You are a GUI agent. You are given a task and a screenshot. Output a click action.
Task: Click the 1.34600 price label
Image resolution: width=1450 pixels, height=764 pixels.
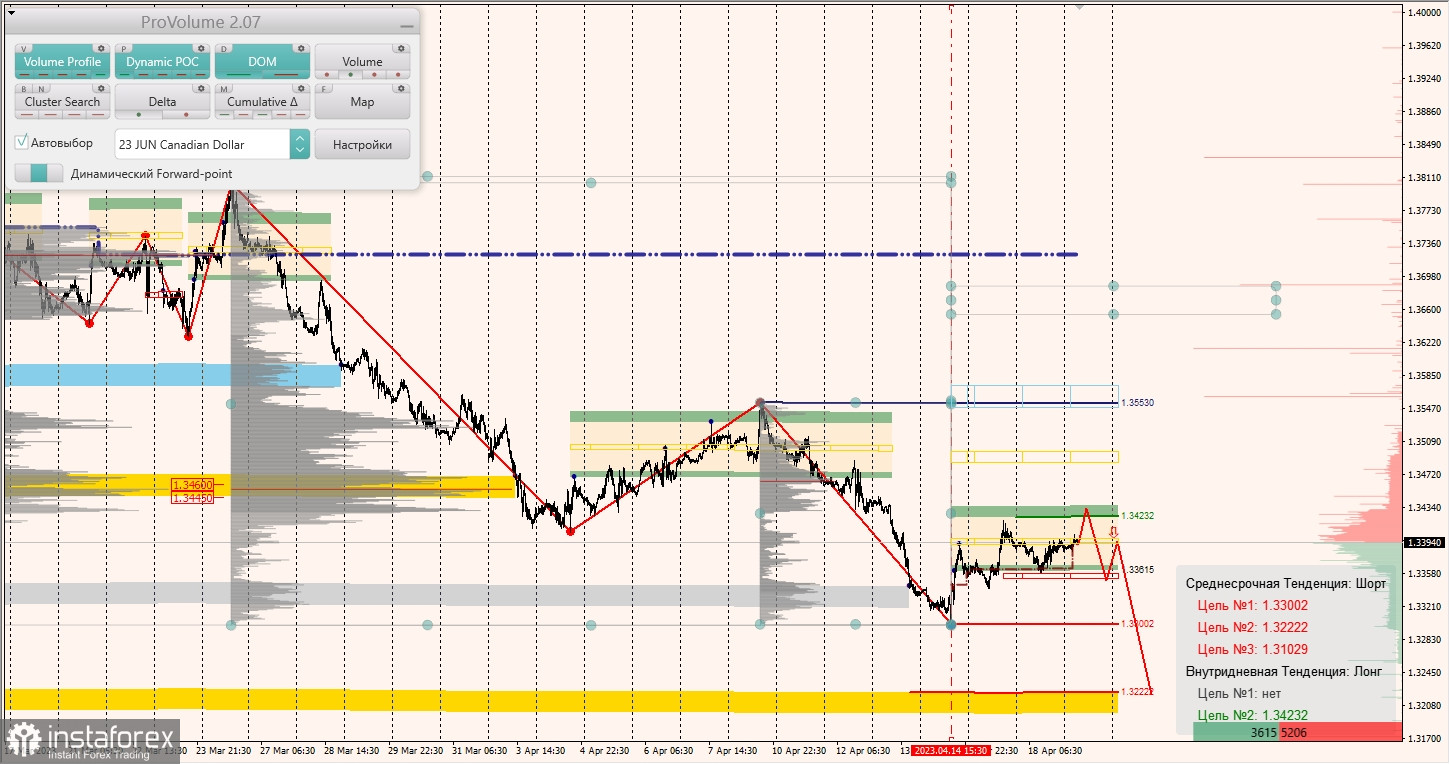click(x=193, y=485)
